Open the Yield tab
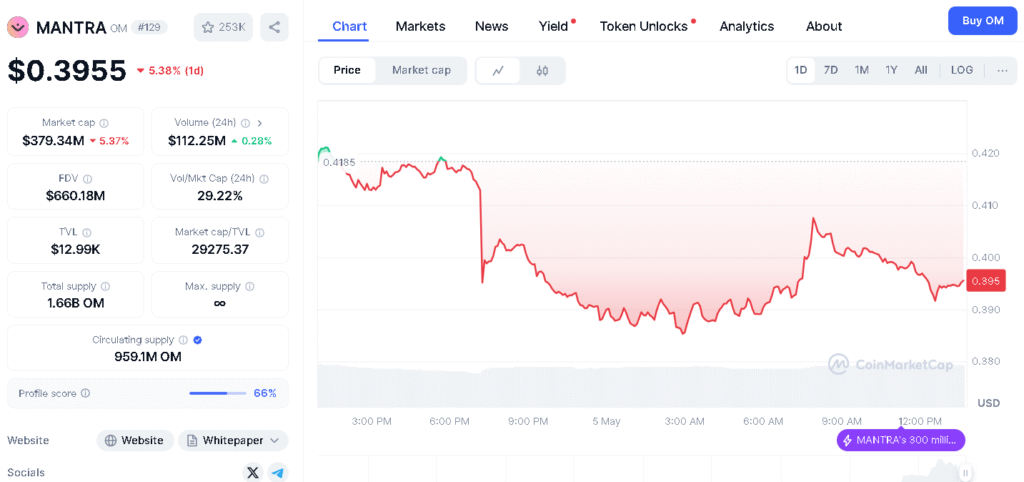Image resolution: width=1024 pixels, height=482 pixels. coord(553,26)
